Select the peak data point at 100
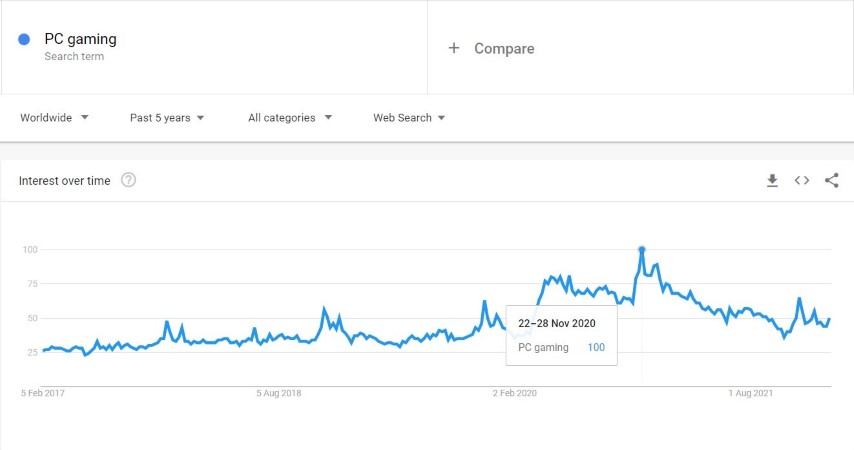The height and width of the screenshot is (450, 854). click(x=642, y=250)
